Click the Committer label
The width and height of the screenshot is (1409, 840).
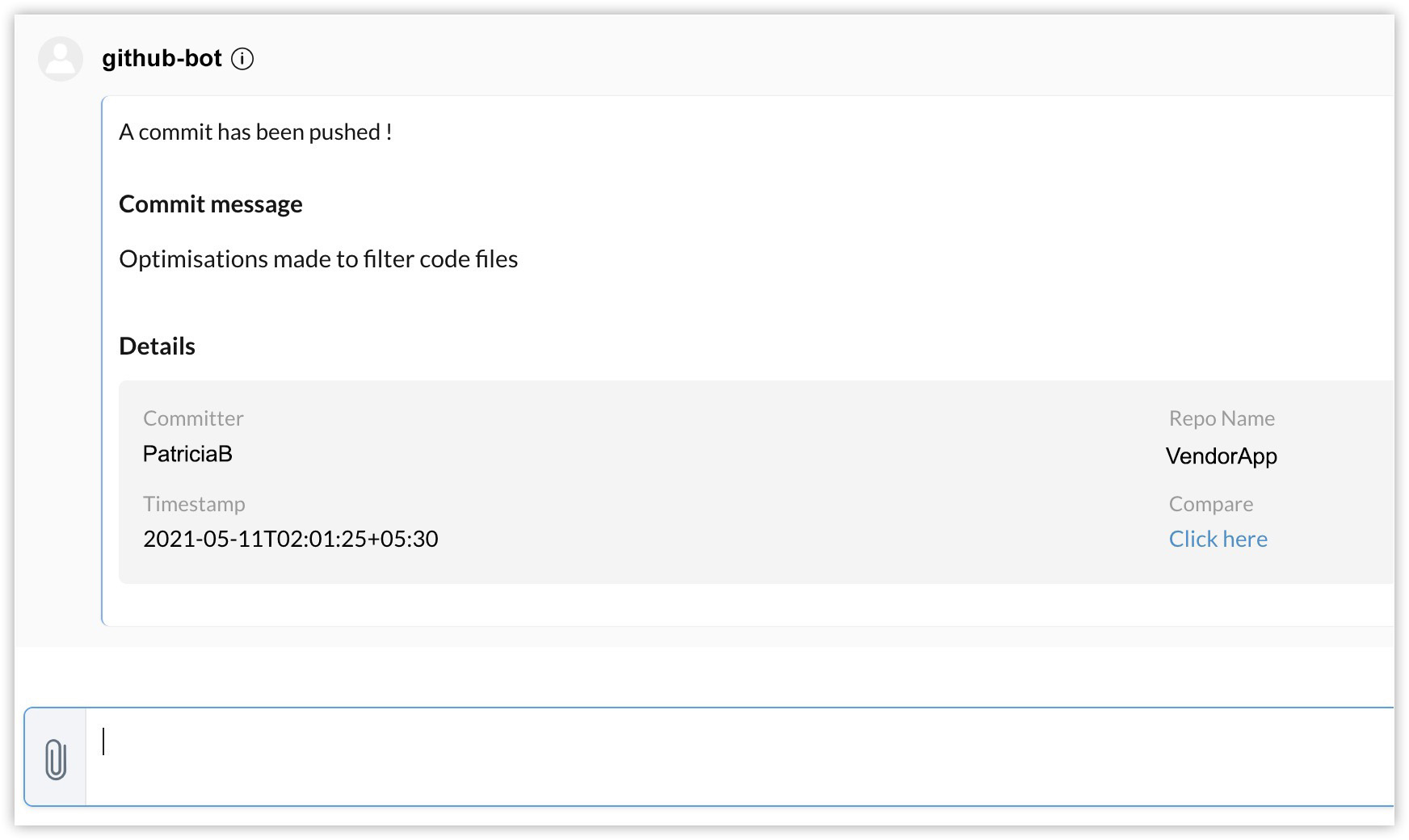193,418
